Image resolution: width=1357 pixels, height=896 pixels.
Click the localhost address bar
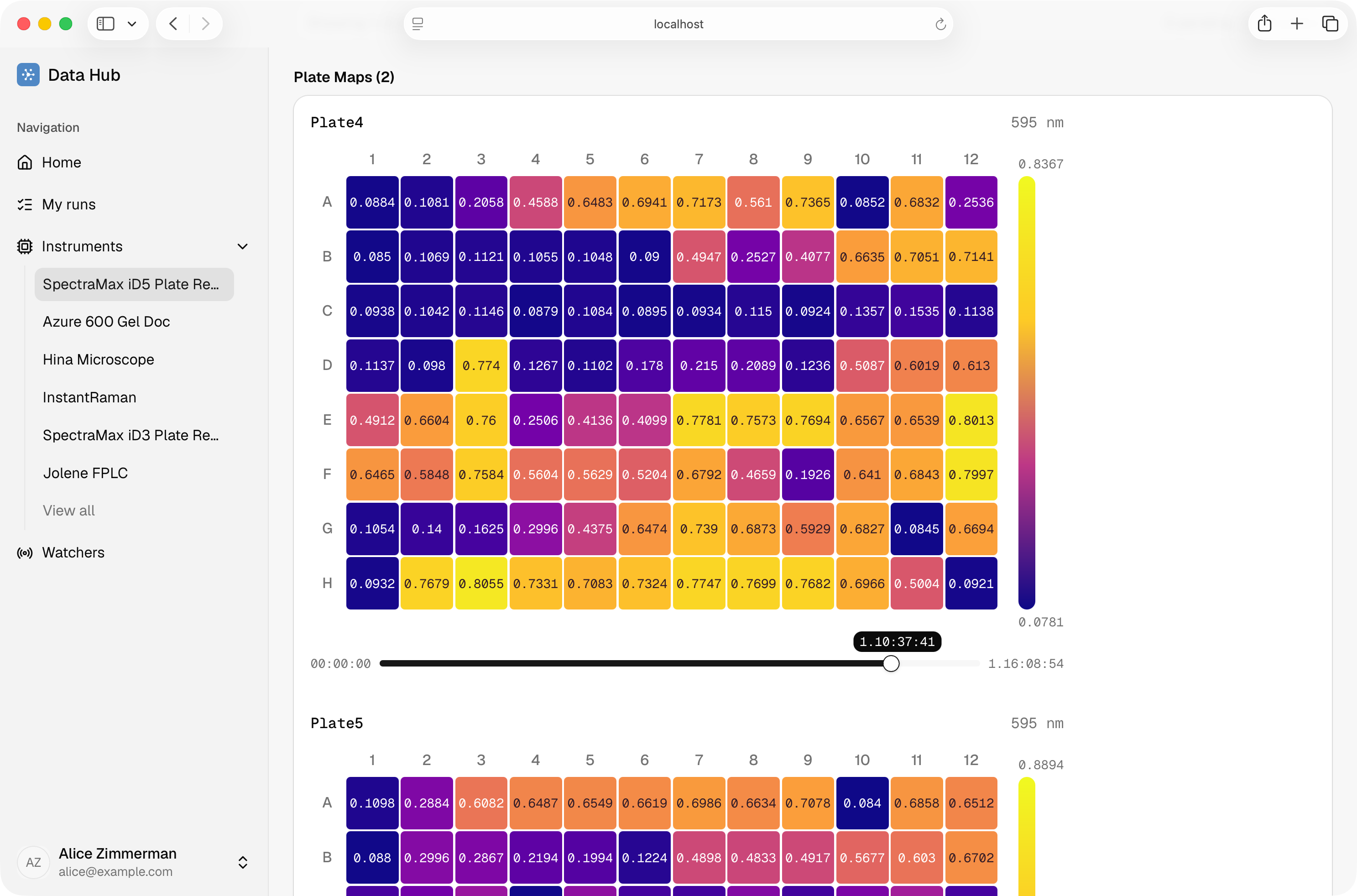pos(678,24)
